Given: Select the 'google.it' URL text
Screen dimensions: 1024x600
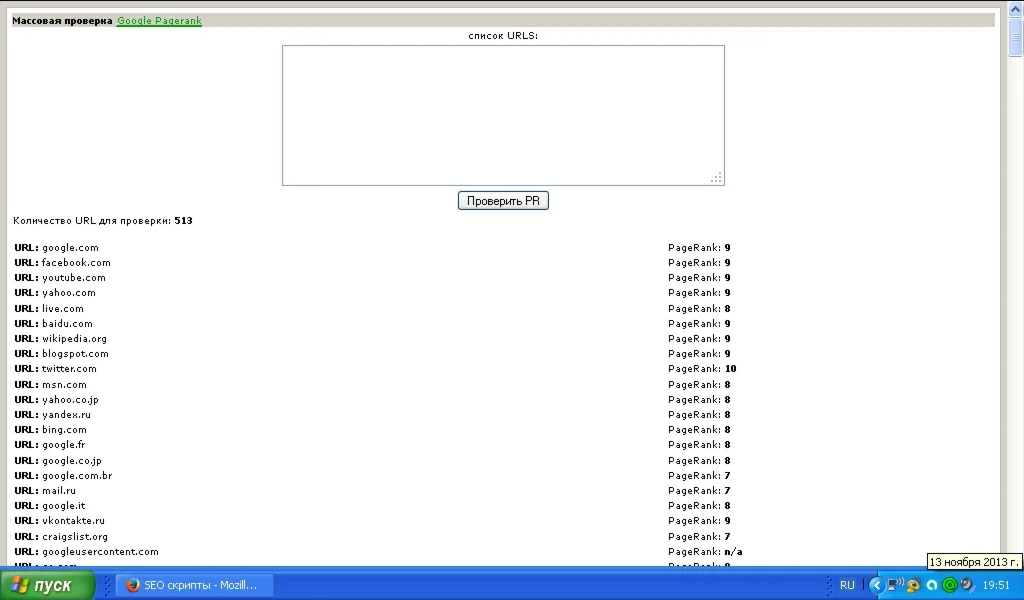Looking at the screenshot, I should click(63, 506).
